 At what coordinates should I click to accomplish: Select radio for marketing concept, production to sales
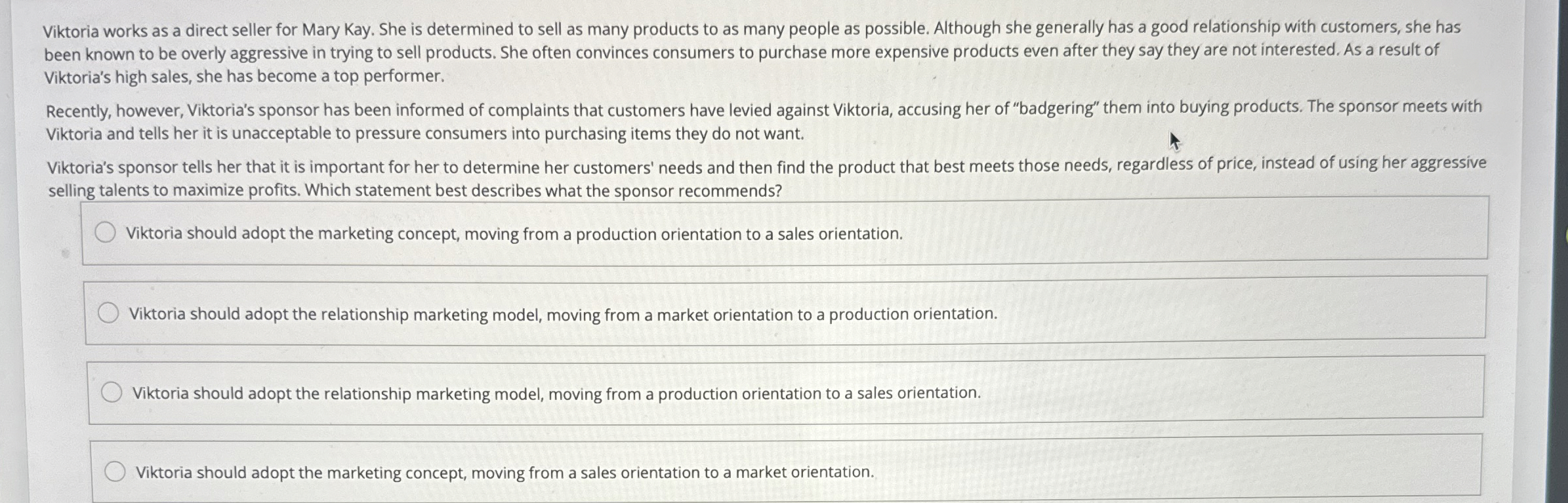pyautogui.click(x=105, y=232)
